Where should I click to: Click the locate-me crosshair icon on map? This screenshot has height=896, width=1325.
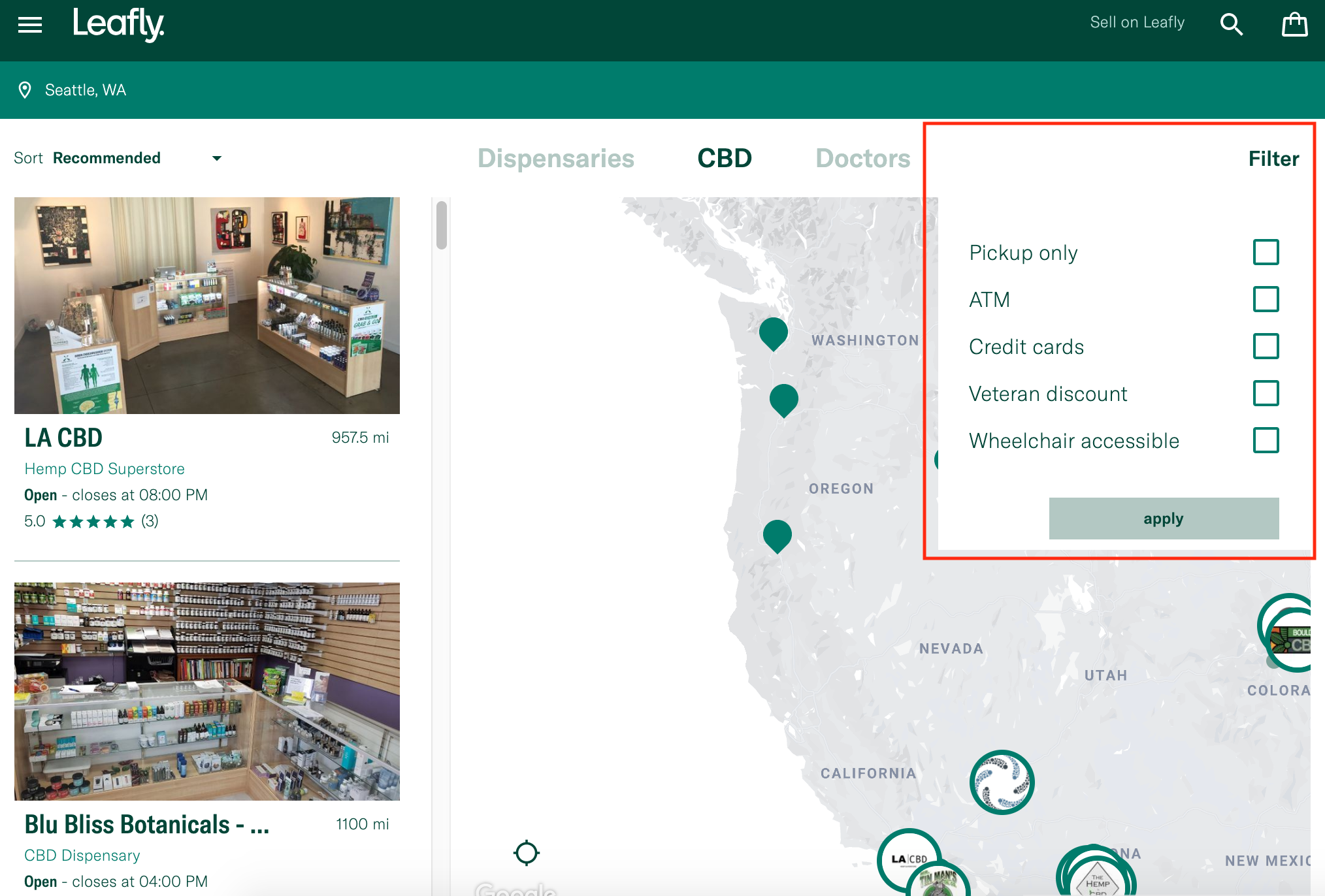click(527, 852)
